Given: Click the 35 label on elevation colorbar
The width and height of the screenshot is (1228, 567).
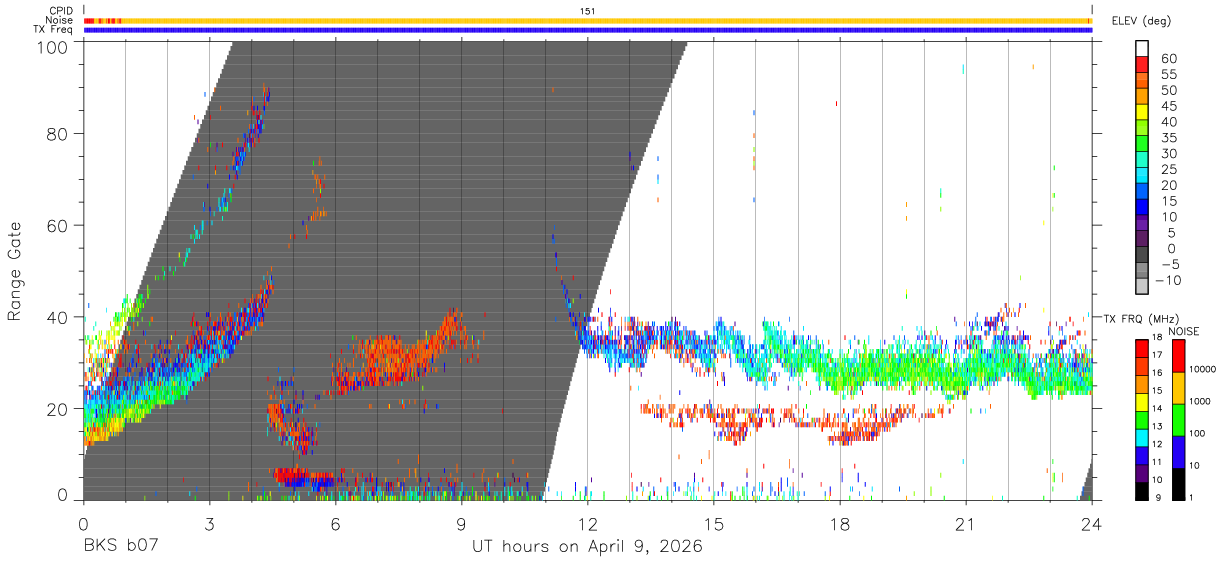Looking at the screenshot, I should (x=1169, y=138).
